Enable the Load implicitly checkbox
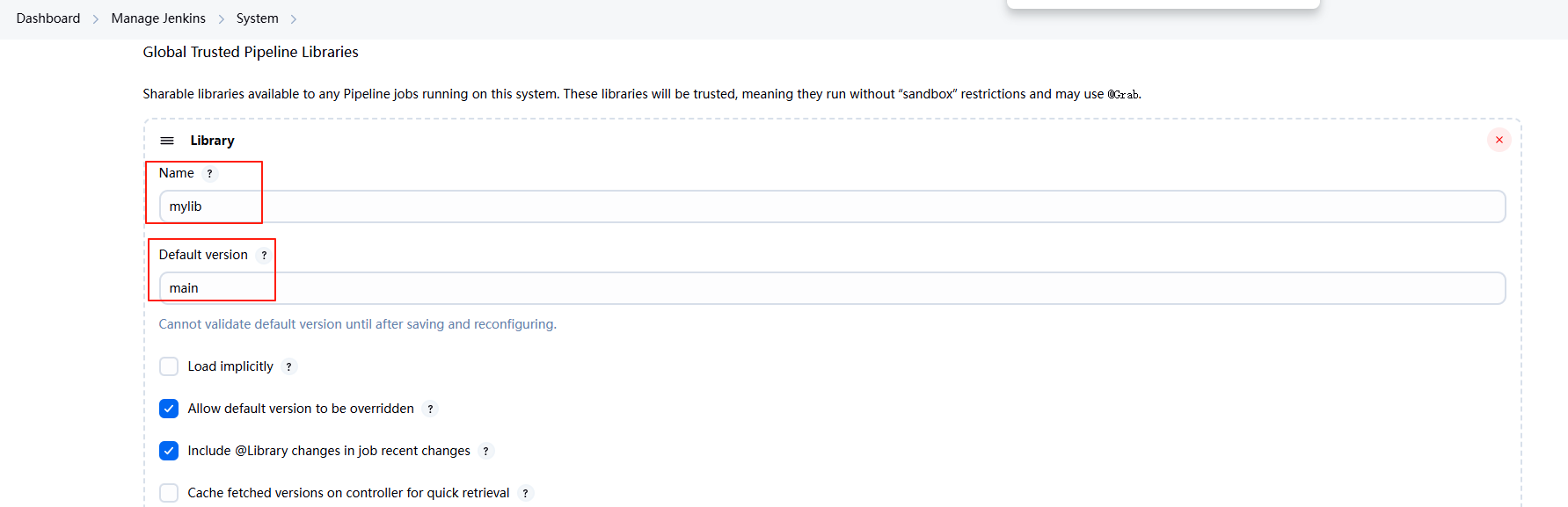Screen dimensions: 1568x507 169,366
